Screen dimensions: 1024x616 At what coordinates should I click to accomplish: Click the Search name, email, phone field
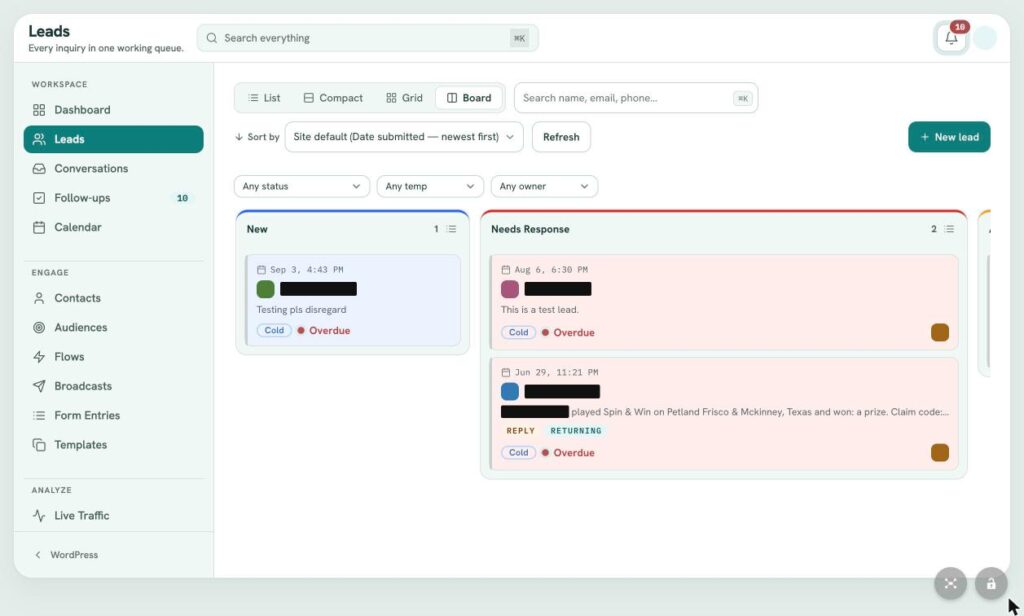tap(636, 98)
